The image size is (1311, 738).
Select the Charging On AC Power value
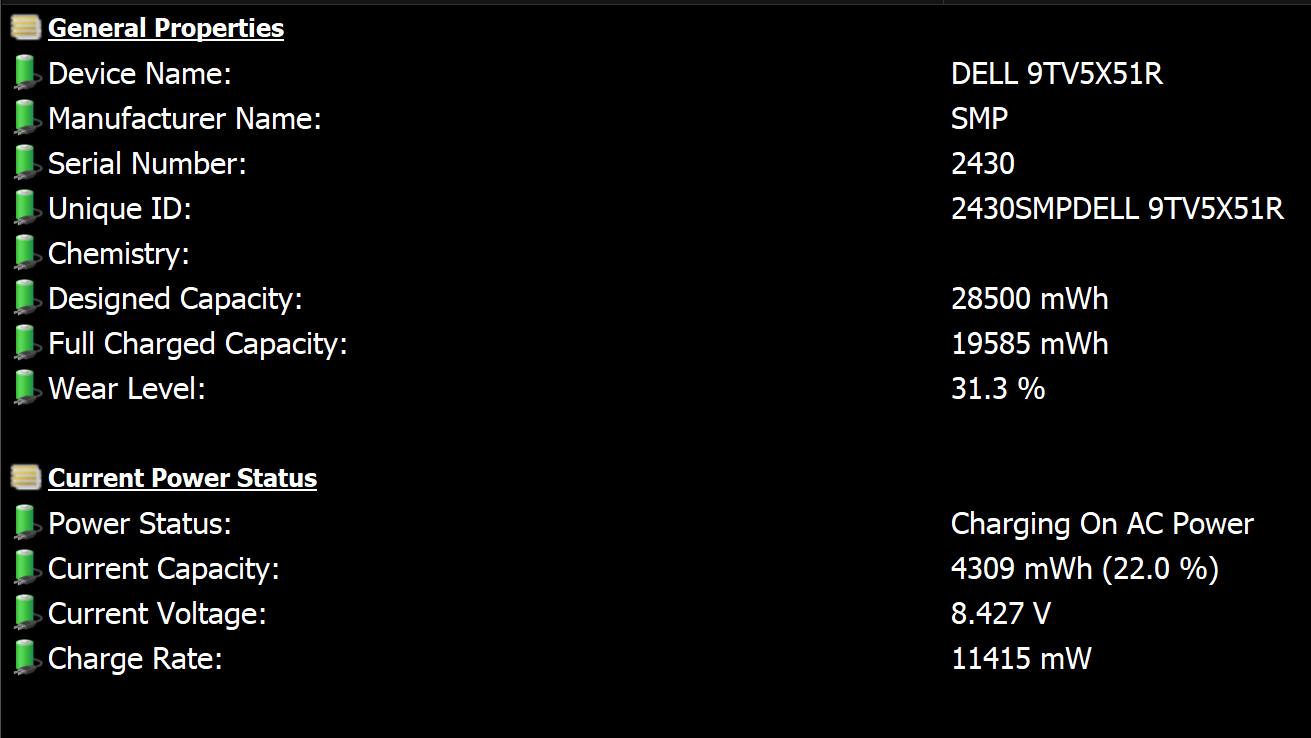coord(1102,524)
